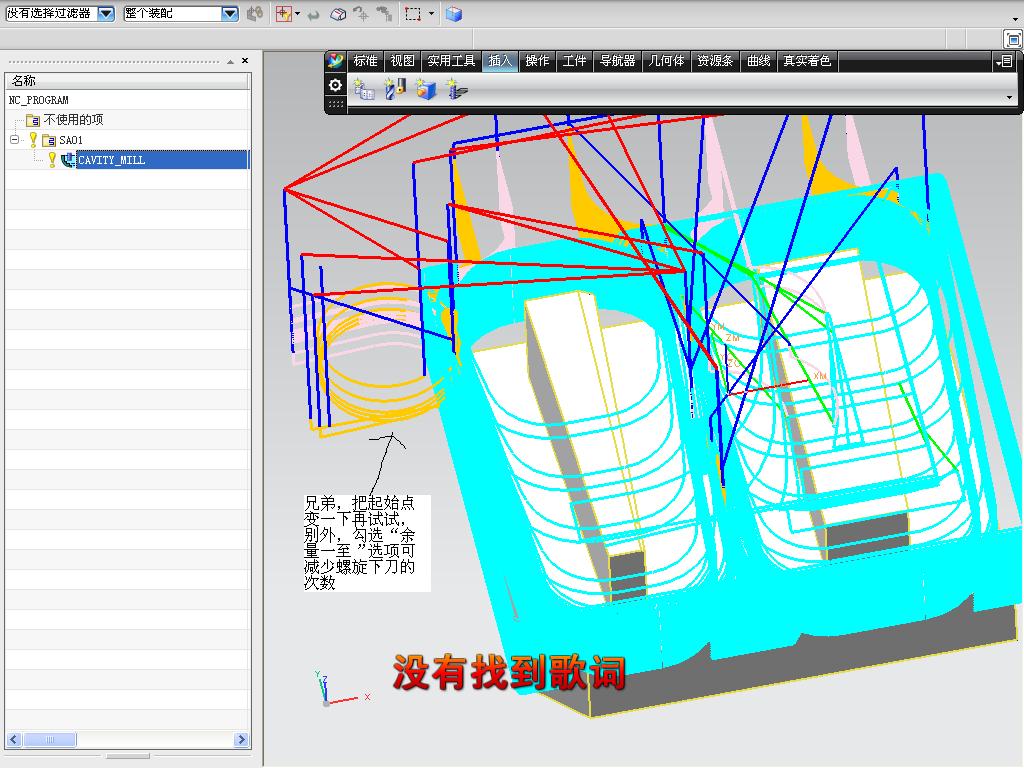This screenshot has height=768, width=1024.
Task: Click the CAVITY_MILL operation type icon
Action: (x=68, y=159)
